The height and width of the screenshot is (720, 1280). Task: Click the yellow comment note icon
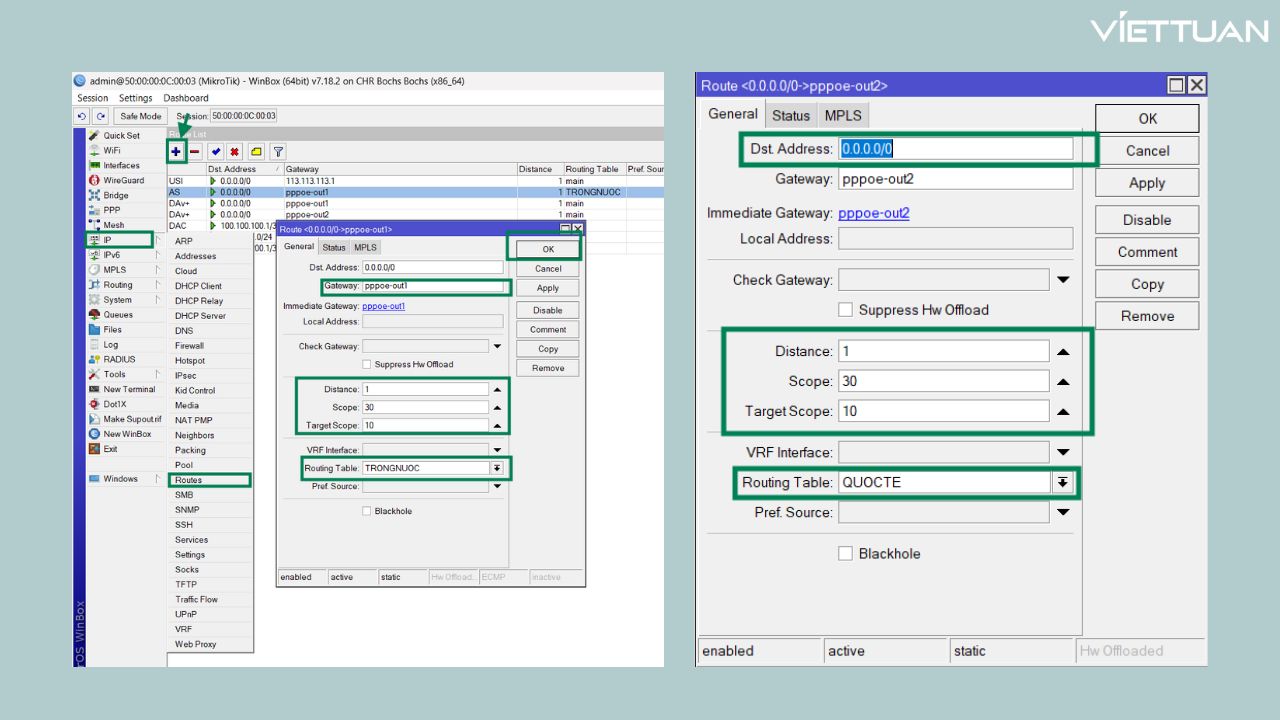coord(257,152)
